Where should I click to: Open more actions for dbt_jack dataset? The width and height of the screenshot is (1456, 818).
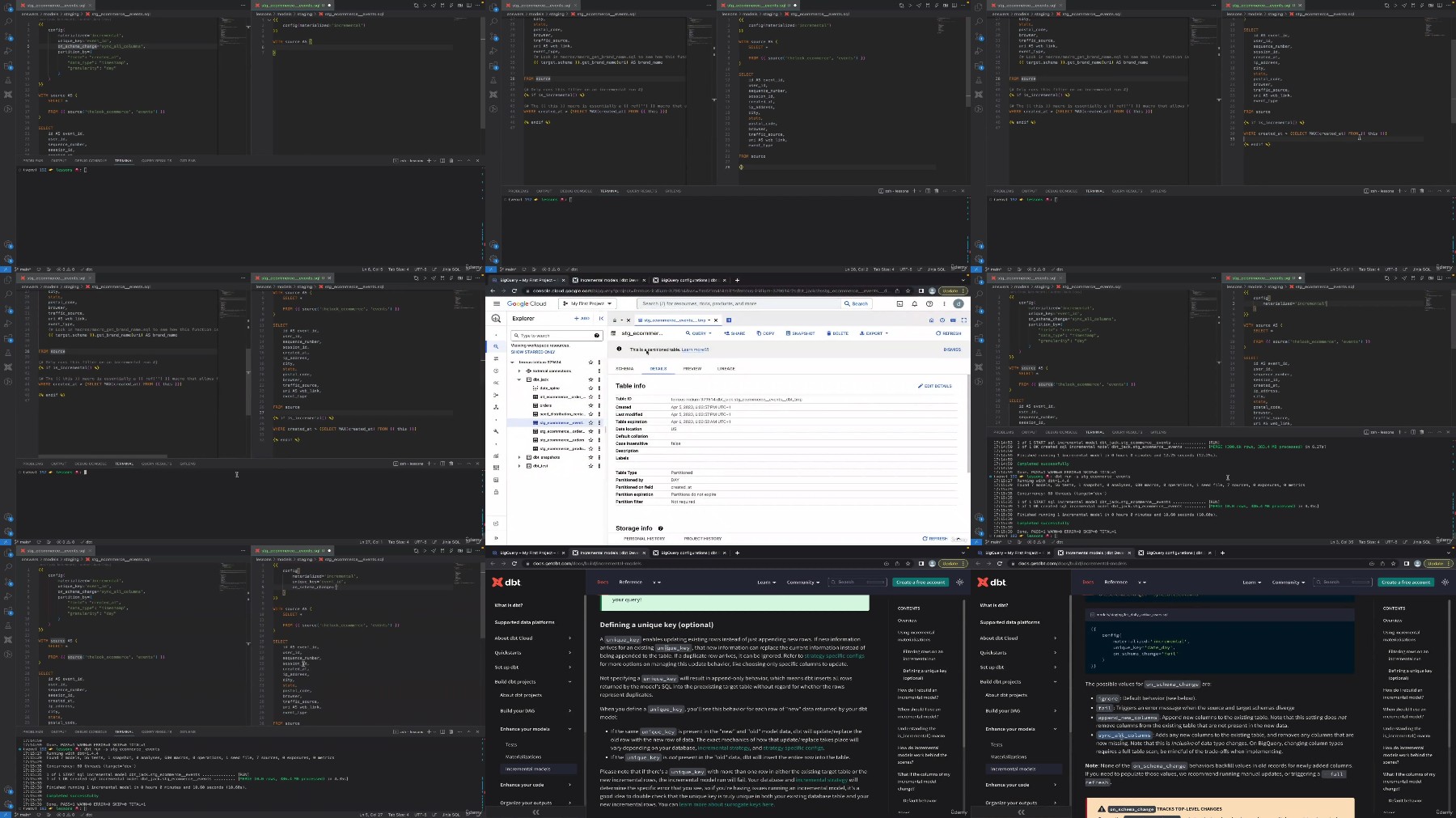pos(599,379)
